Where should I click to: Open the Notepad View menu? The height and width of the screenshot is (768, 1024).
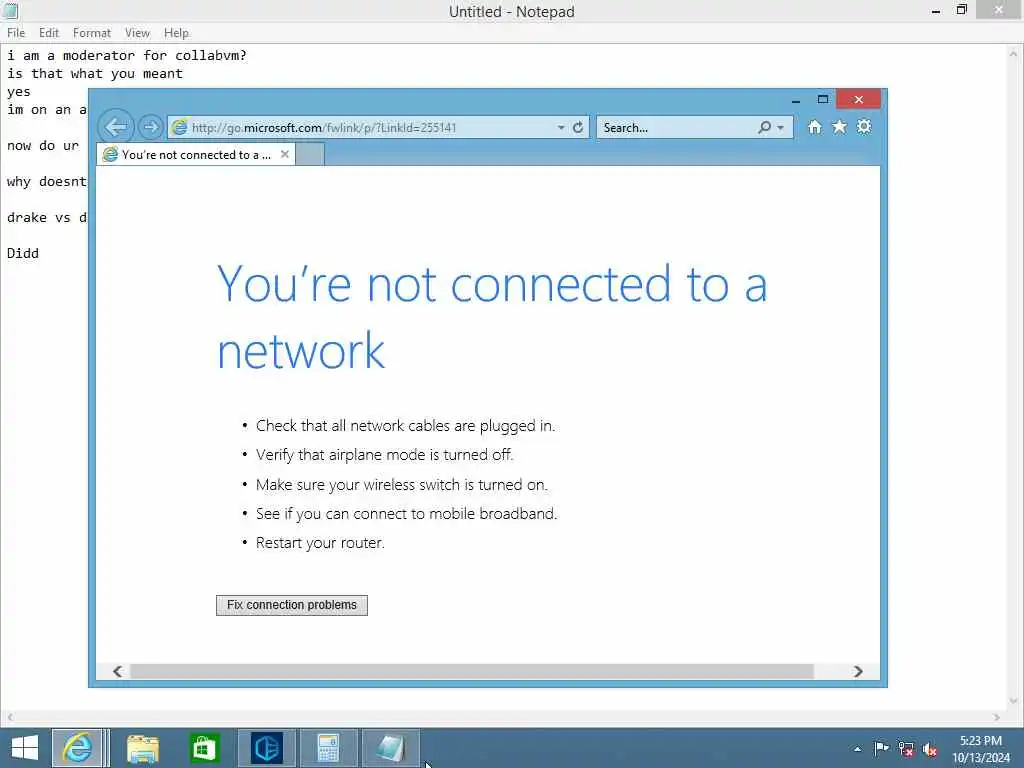pyautogui.click(x=137, y=33)
